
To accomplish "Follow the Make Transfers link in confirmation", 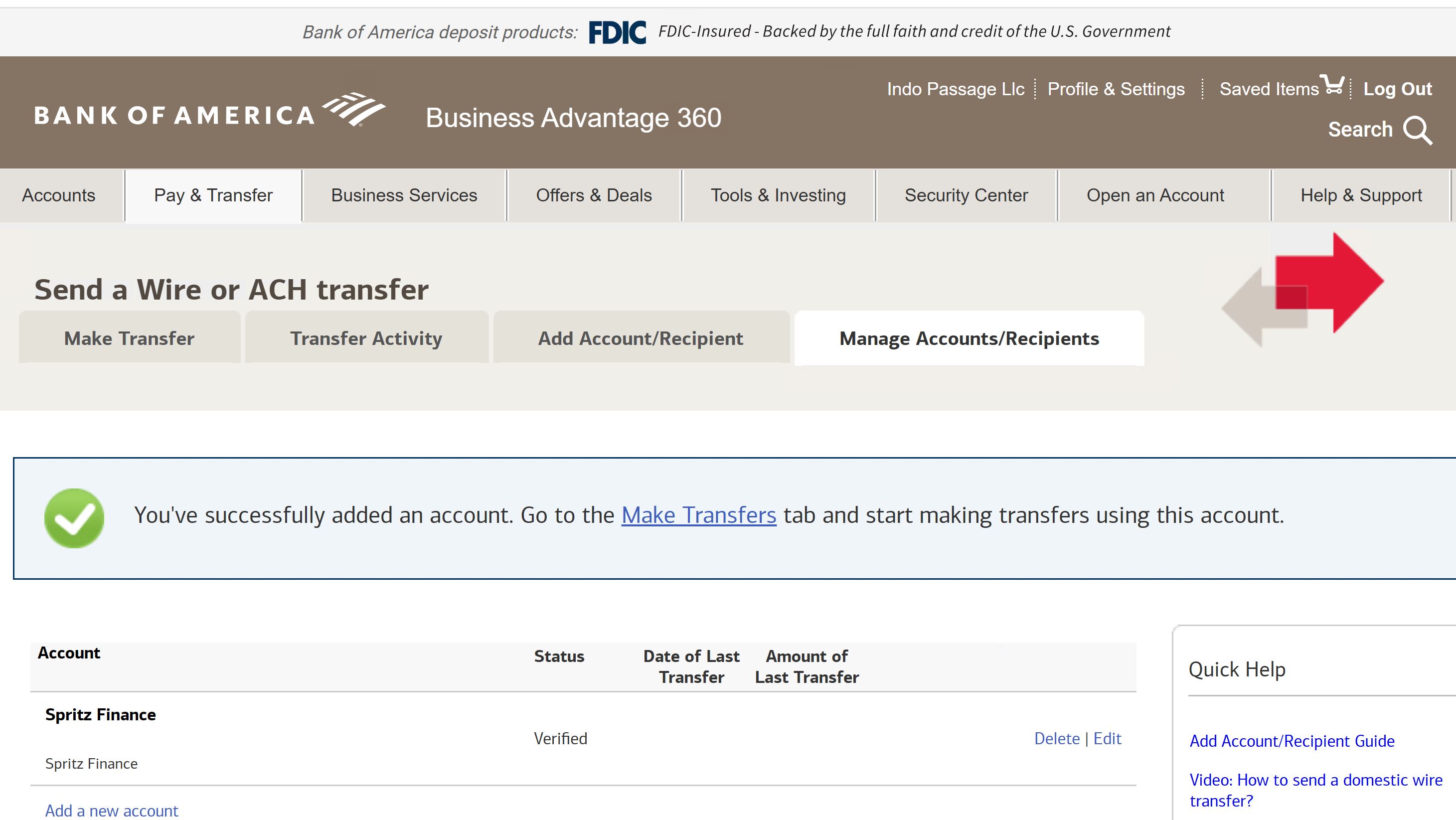I will pos(699,515).
